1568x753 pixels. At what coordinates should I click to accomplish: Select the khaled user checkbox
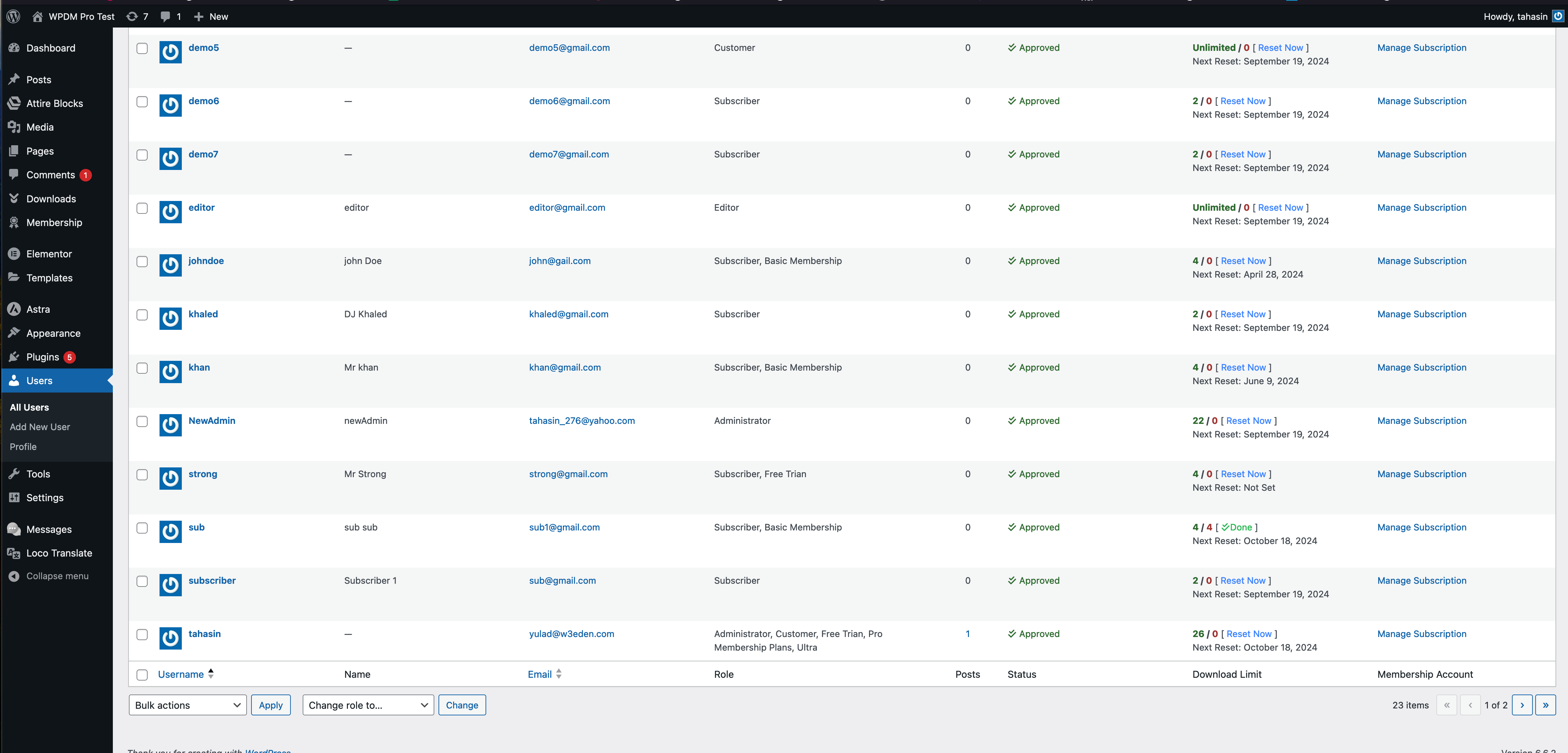click(142, 315)
